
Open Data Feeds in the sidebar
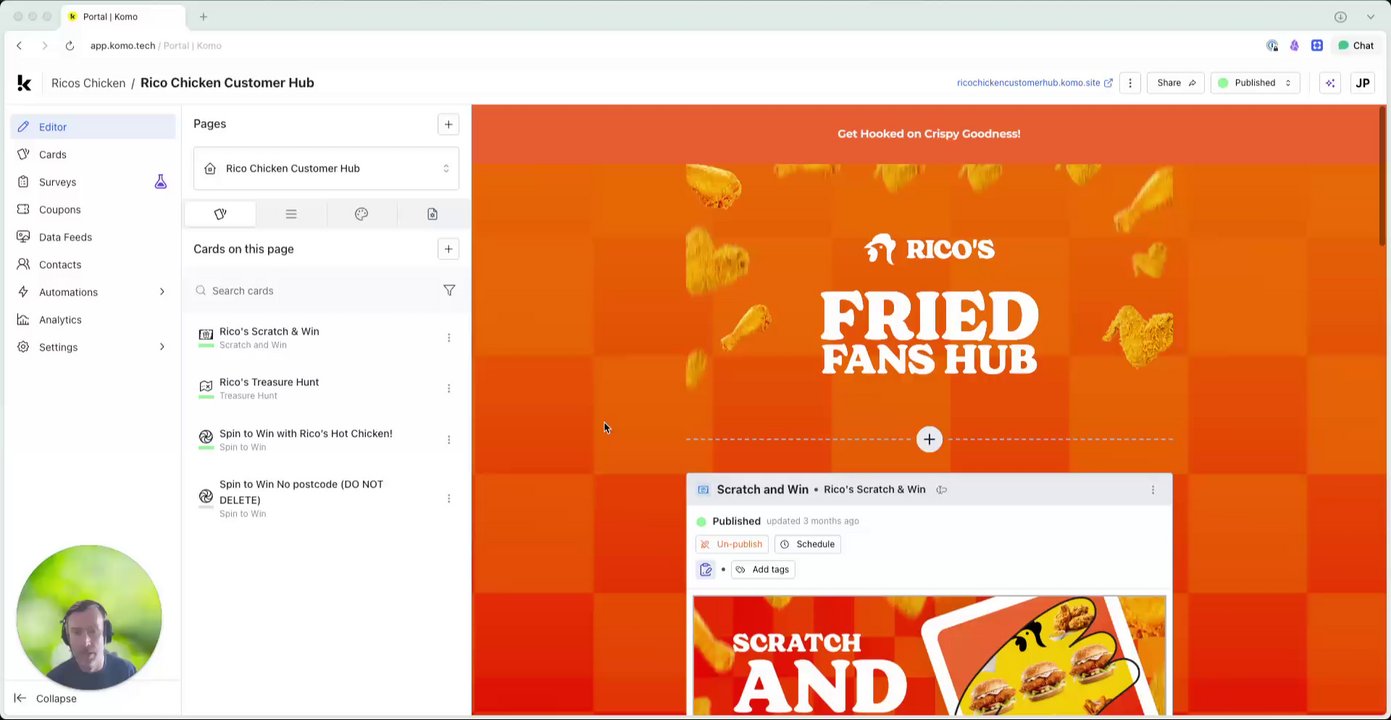point(93,237)
